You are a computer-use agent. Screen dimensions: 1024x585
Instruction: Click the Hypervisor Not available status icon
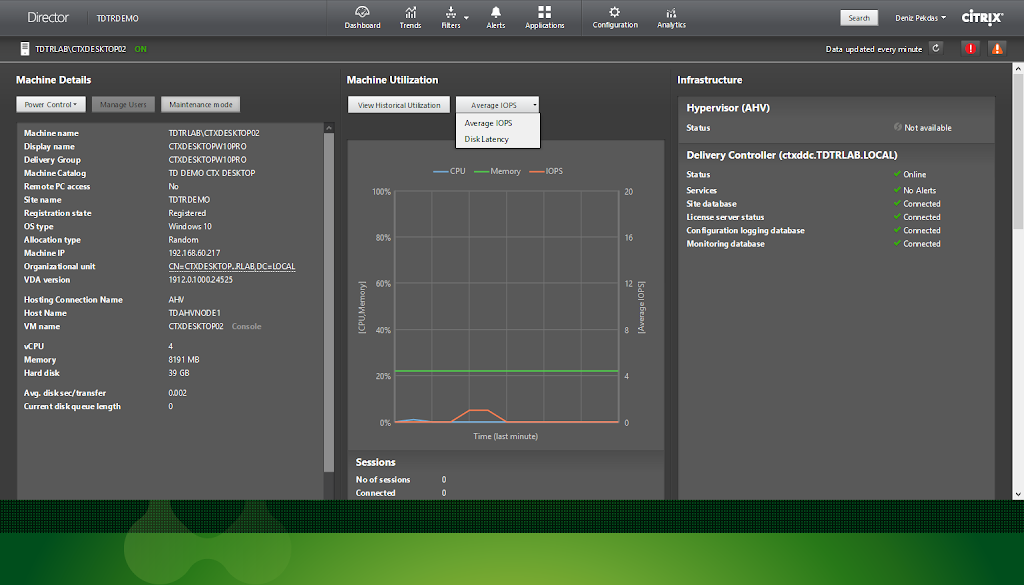coord(898,127)
